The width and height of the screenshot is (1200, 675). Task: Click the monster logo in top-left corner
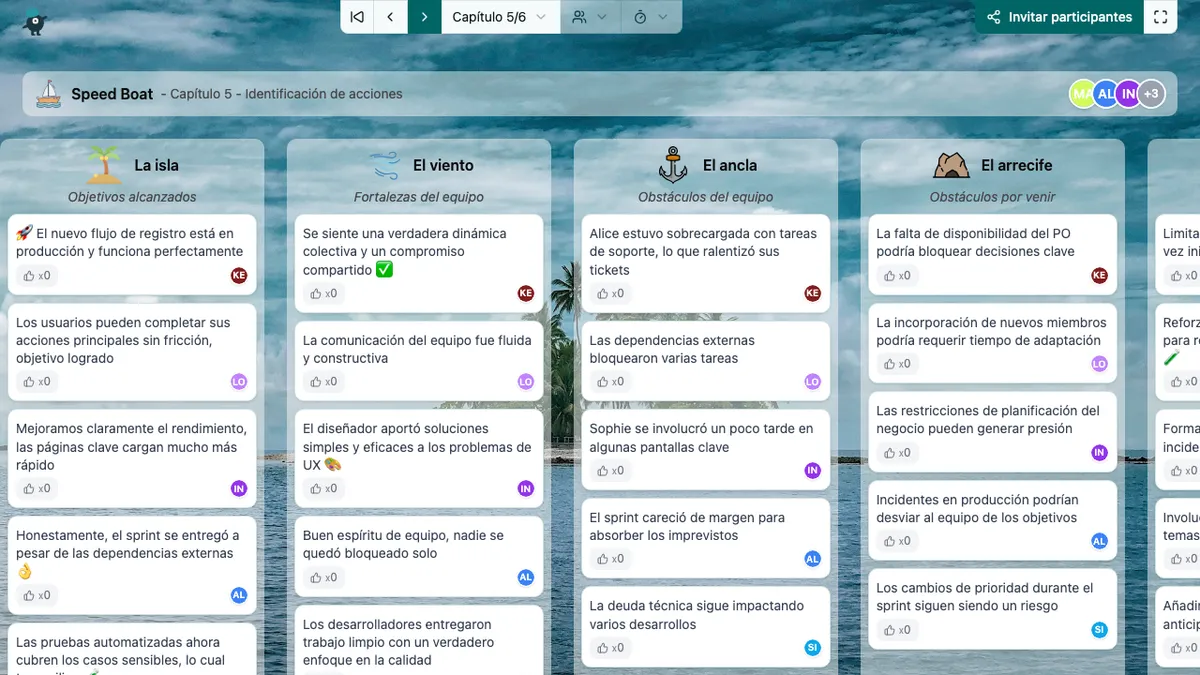point(36,22)
